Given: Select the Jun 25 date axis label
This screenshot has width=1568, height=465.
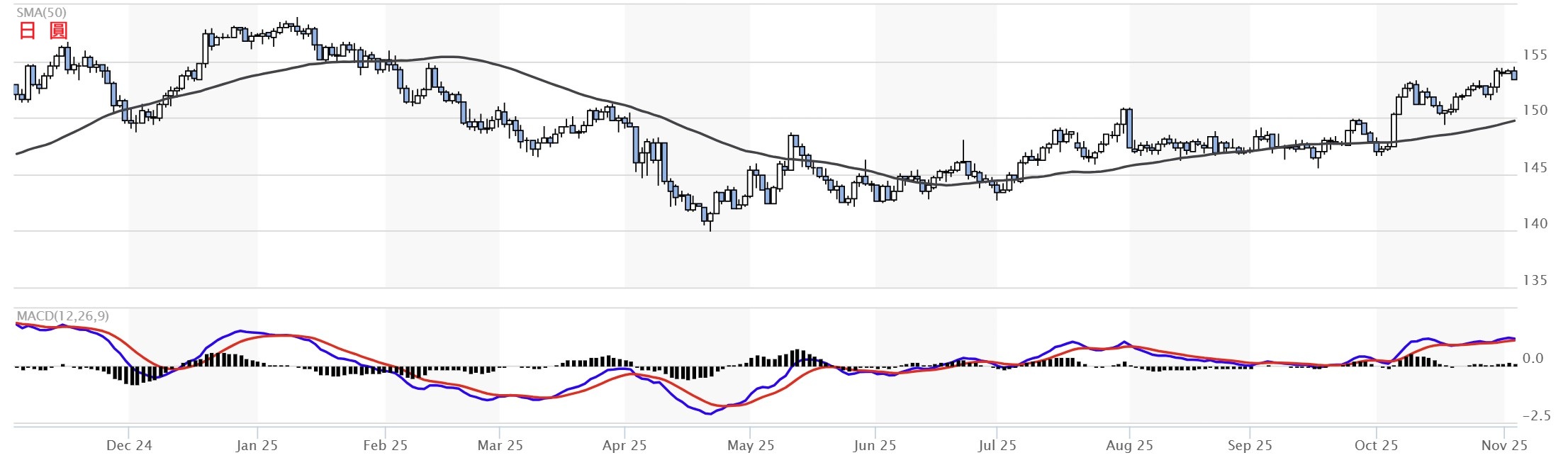Looking at the screenshot, I should pos(875,445).
